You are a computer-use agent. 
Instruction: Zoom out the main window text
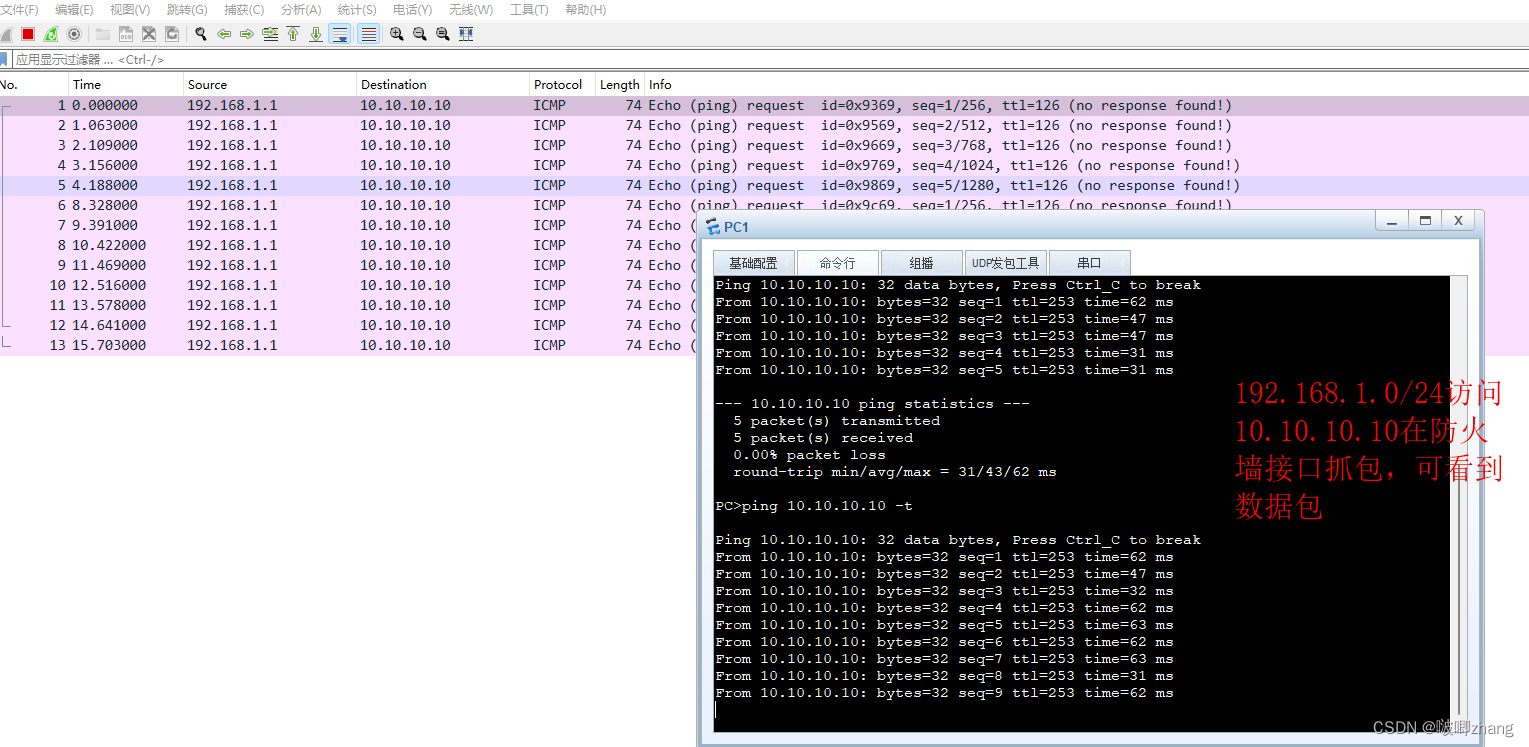pyautogui.click(x=420, y=34)
